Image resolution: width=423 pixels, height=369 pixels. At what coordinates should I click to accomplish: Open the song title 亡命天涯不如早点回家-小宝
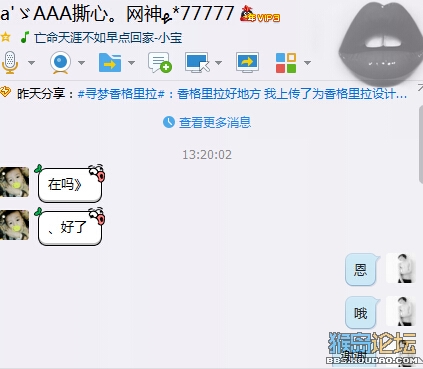click(108, 38)
